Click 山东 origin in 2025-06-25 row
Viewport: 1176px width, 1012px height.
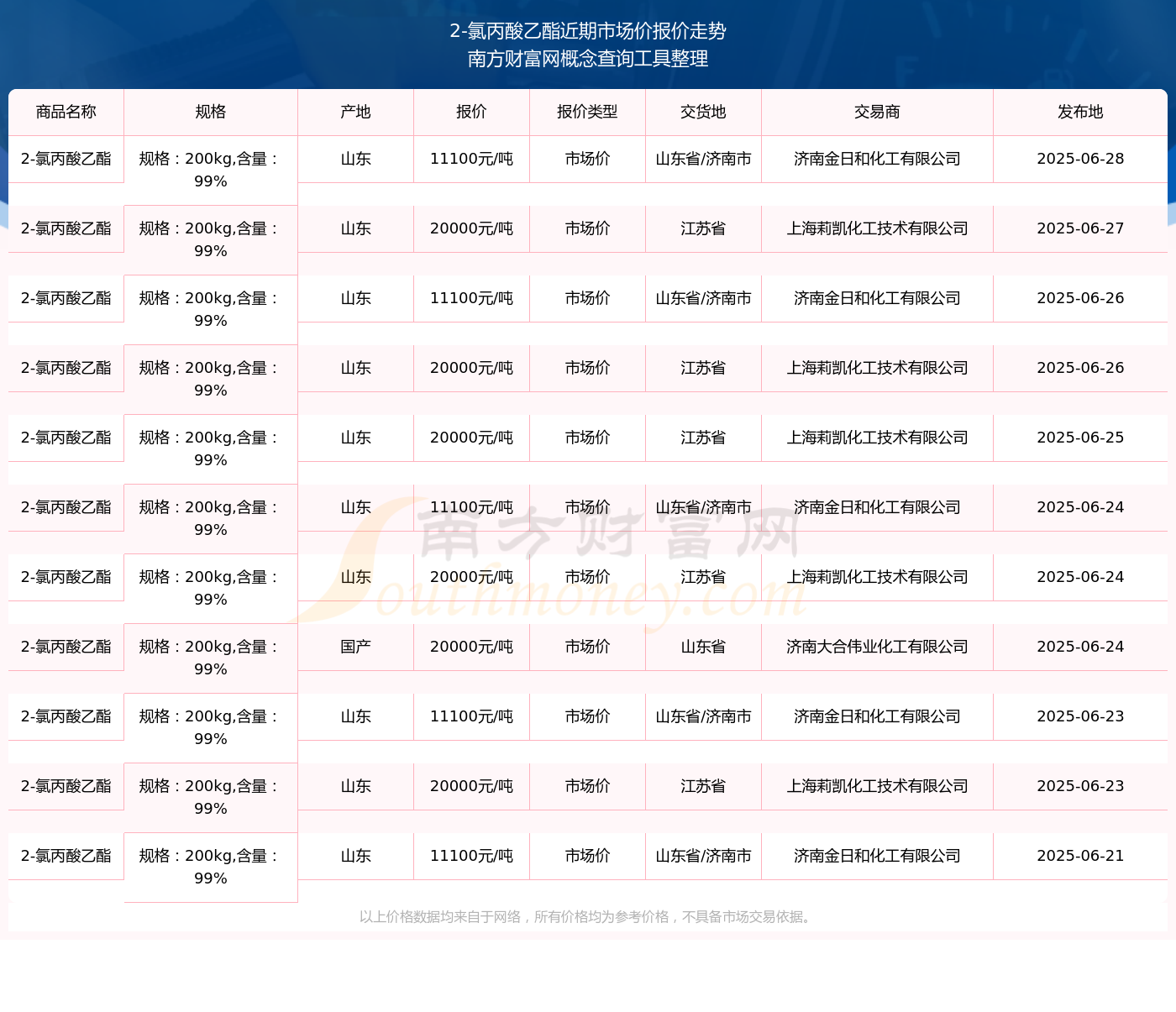pos(356,438)
